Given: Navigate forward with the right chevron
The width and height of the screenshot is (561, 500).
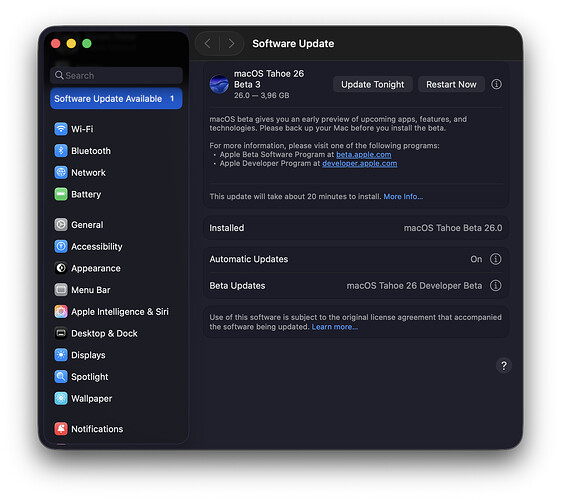Looking at the screenshot, I should pyautogui.click(x=231, y=44).
